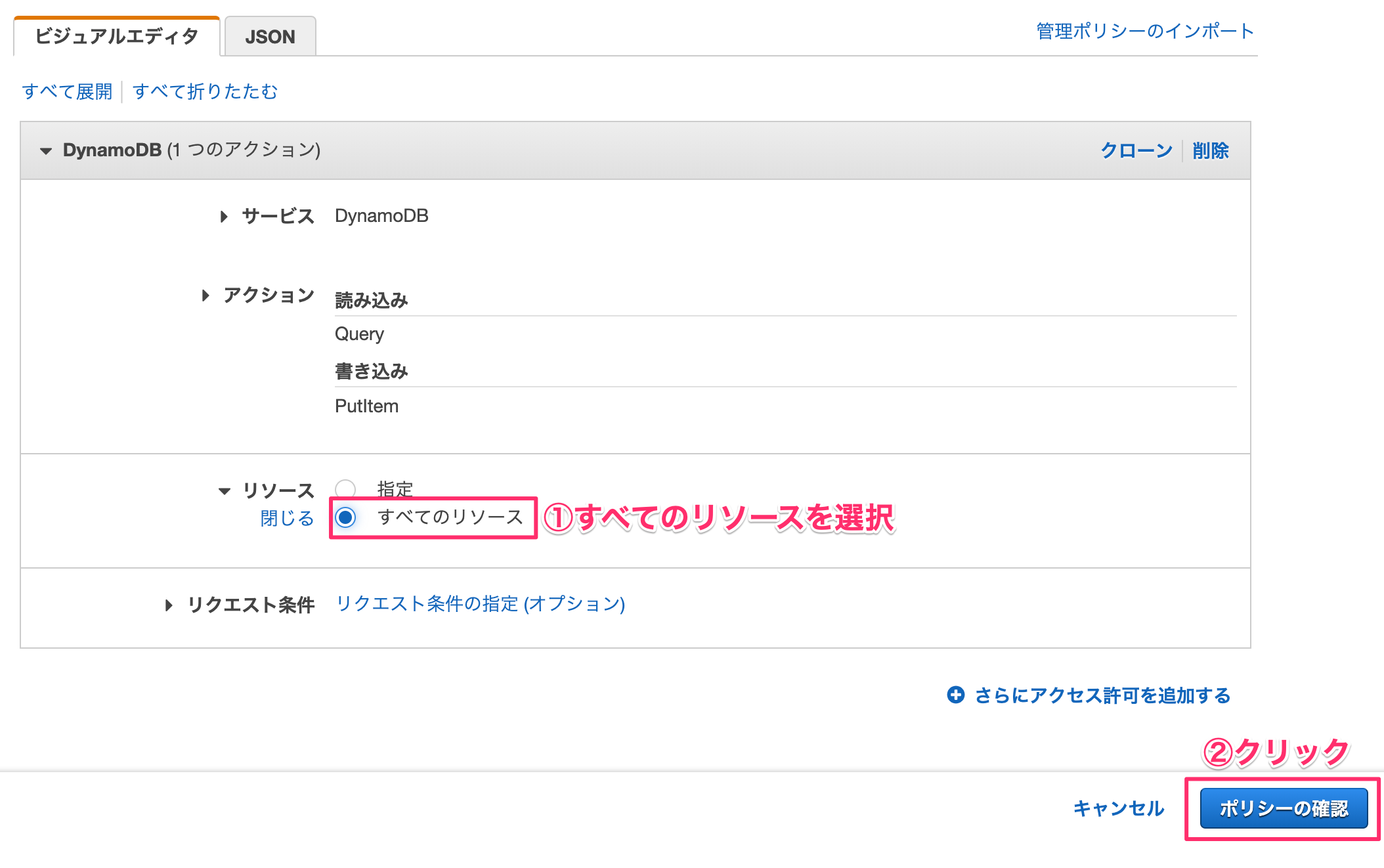This screenshot has width=1384, height=868.
Task: Click the 読み込み access level heading
Action: click(x=372, y=300)
